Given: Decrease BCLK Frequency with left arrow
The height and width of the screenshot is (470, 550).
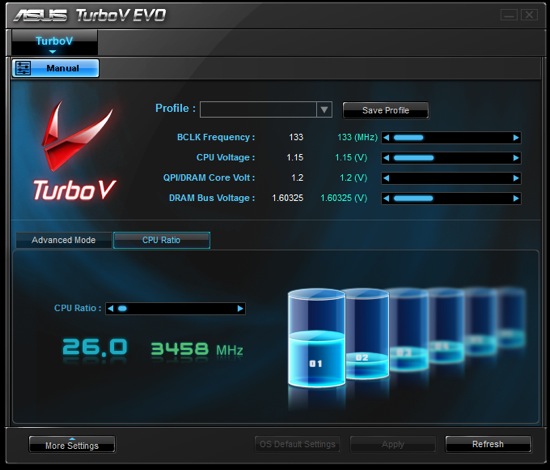Looking at the screenshot, I should (x=386, y=138).
